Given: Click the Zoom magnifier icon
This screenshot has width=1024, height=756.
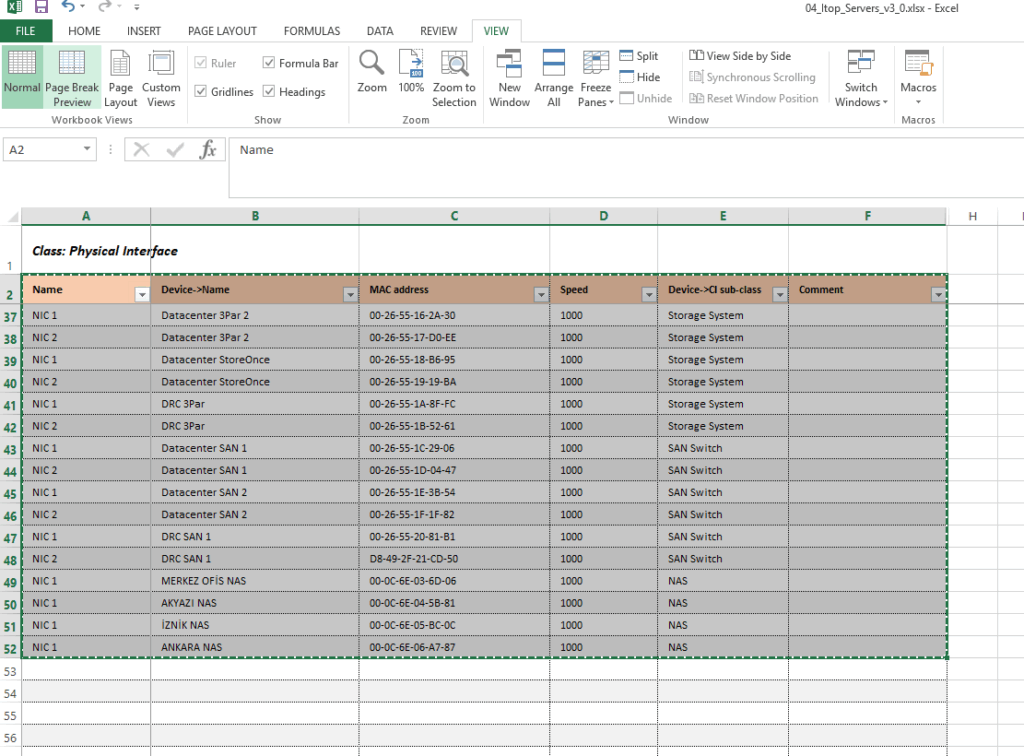Looking at the screenshot, I should 372,64.
